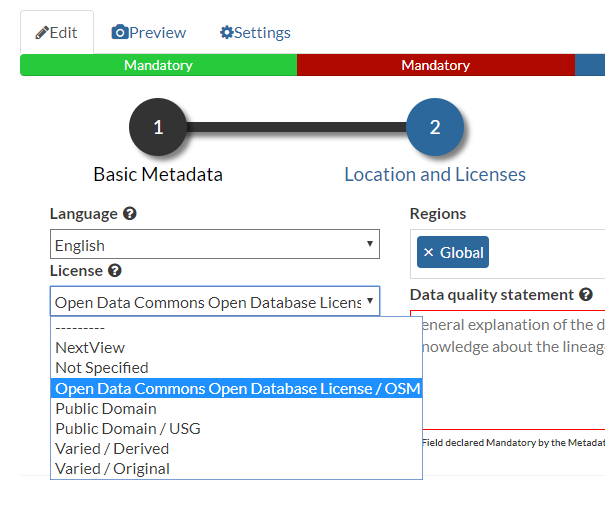Click the blue progress segment at the edge

[590, 65]
